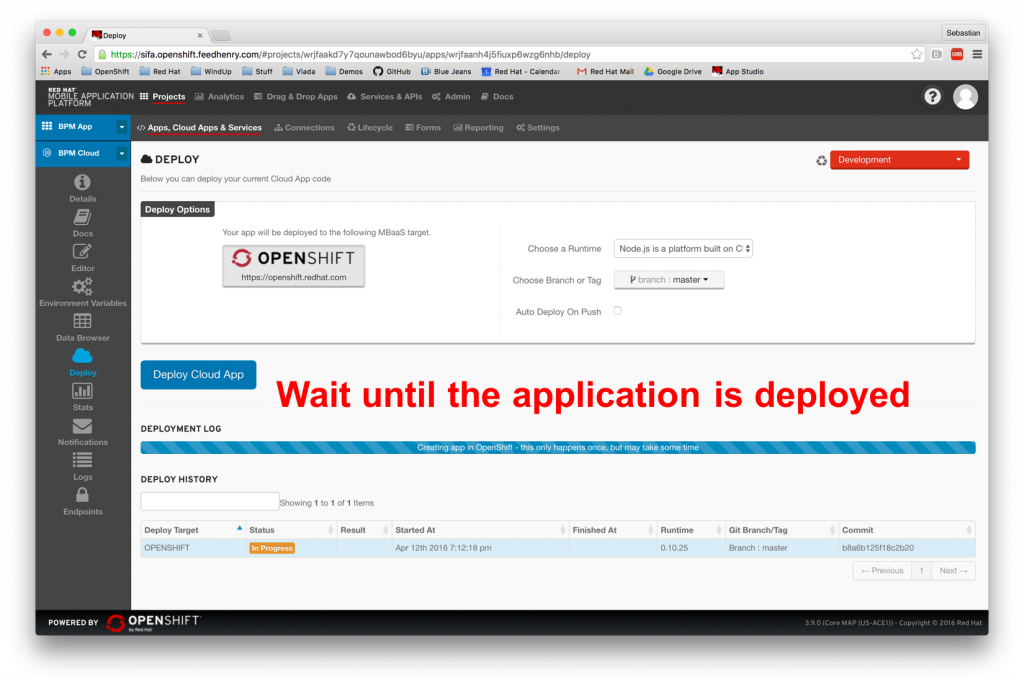Open the Stats chart icon

[x=82, y=391]
